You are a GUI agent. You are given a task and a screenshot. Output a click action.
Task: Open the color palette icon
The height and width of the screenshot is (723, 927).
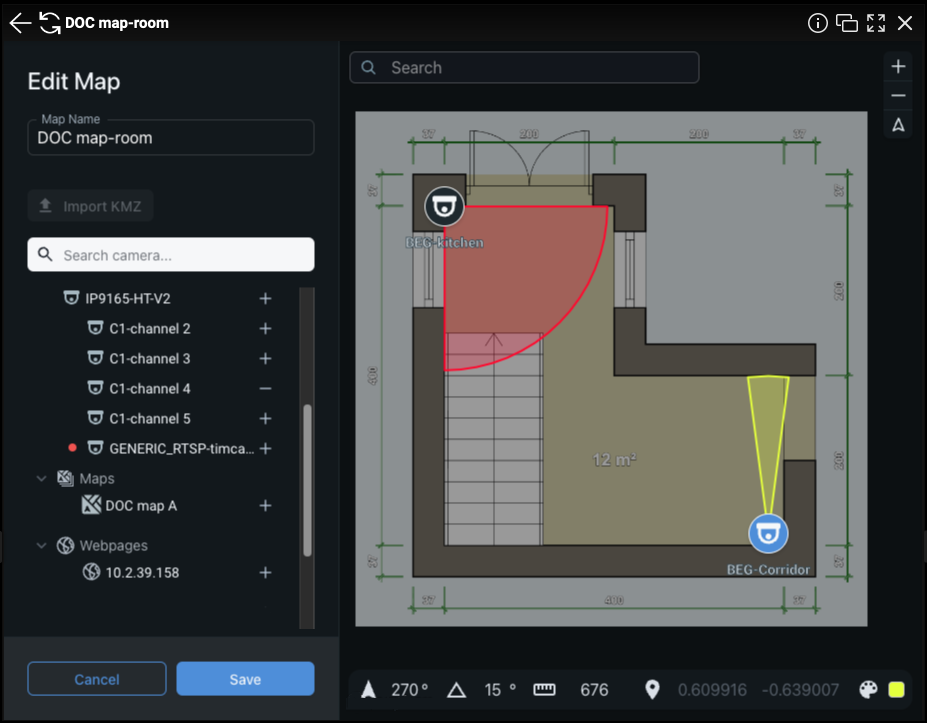868,689
